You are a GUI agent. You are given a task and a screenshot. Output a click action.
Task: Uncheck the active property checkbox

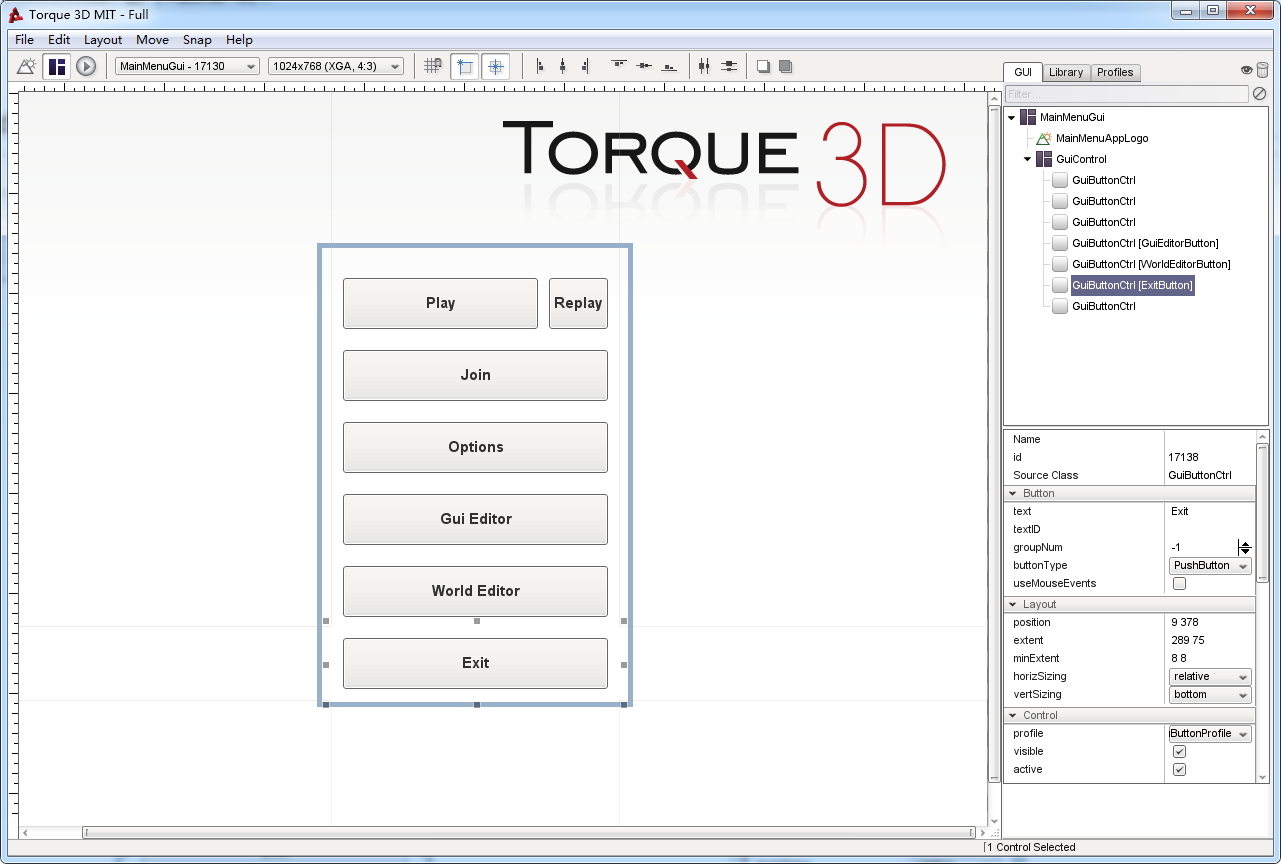(x=1179, y=770)
